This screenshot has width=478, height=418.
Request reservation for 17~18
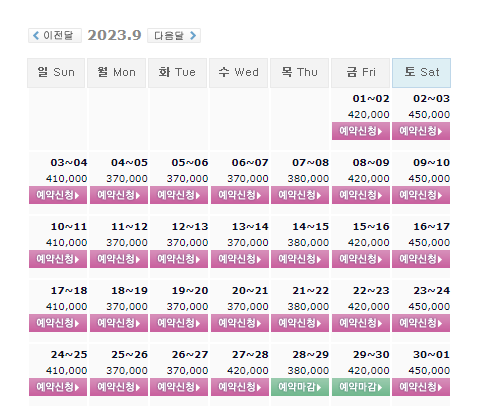point(58,323)
